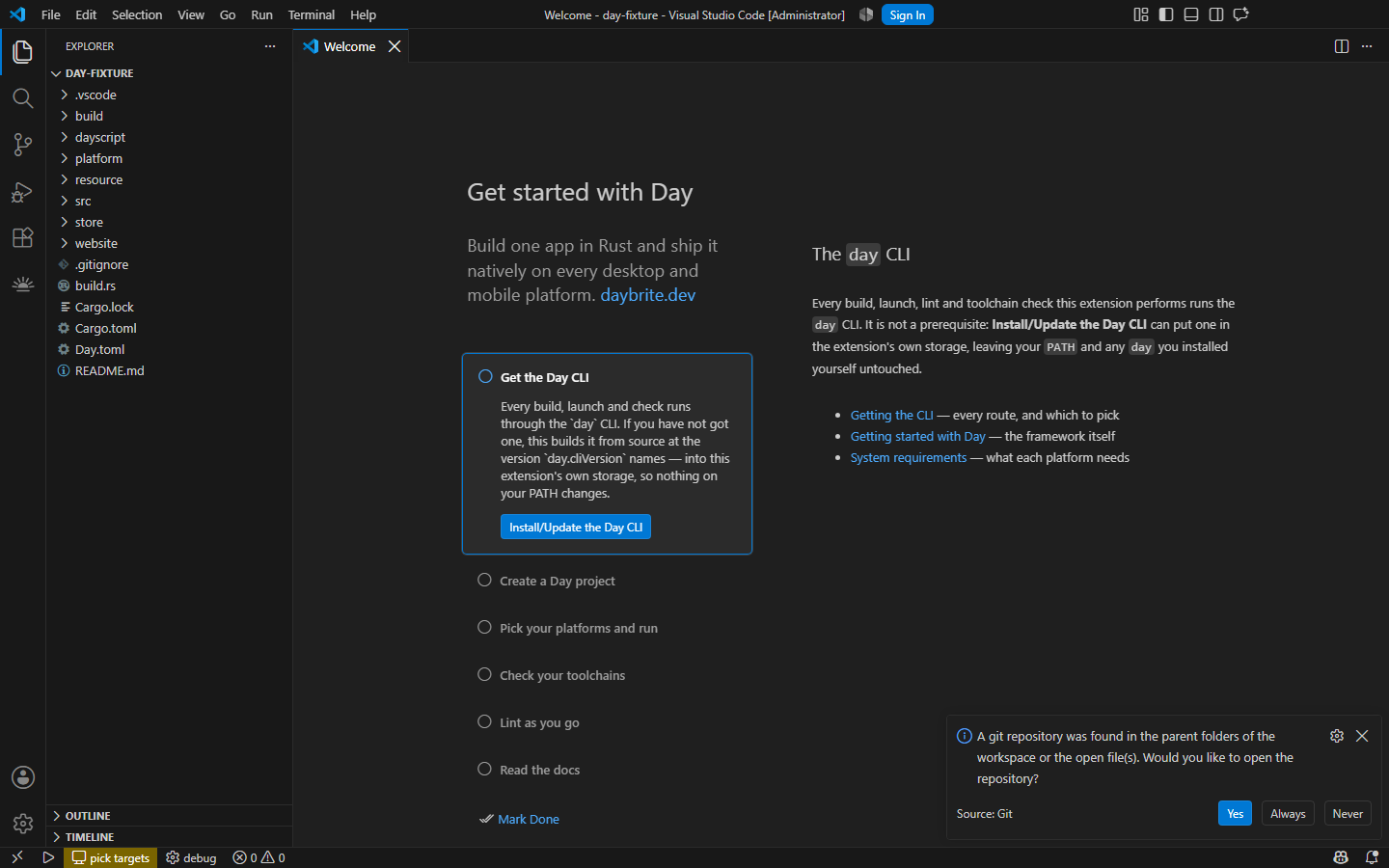Expand the OUTLINE section
Screen dimensions: 1389x868
point(169,816)
